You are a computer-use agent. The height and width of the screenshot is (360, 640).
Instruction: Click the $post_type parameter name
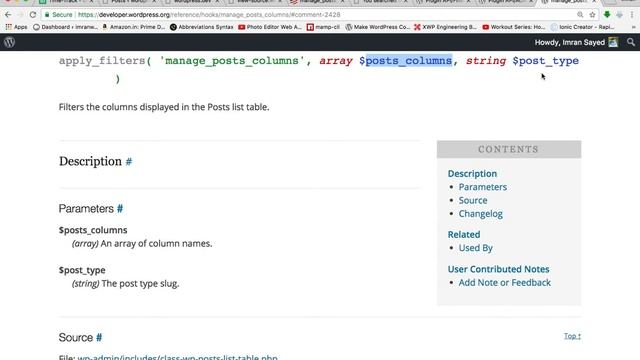[x=82, y=270]
